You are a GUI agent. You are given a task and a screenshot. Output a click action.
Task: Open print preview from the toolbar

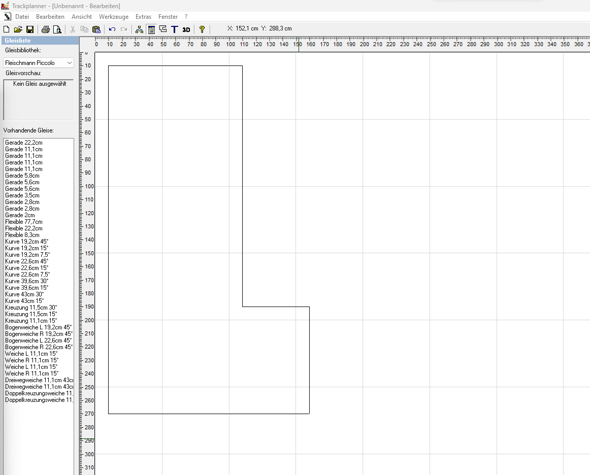57,29
